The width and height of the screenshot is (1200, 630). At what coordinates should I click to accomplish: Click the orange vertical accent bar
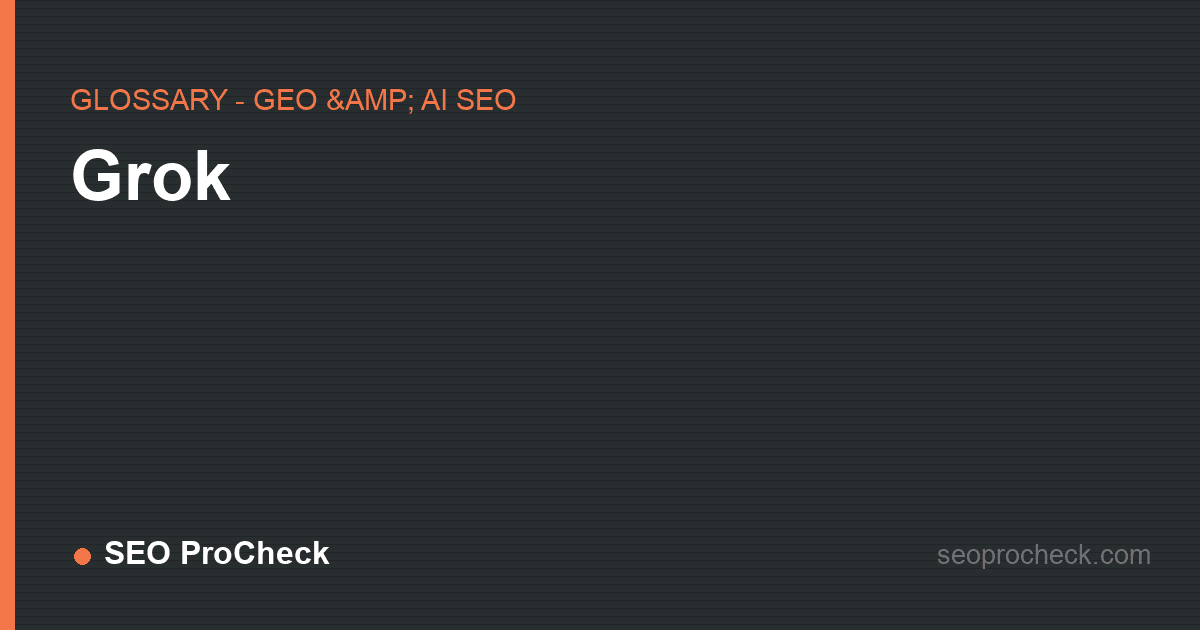[x=7, y=315]
